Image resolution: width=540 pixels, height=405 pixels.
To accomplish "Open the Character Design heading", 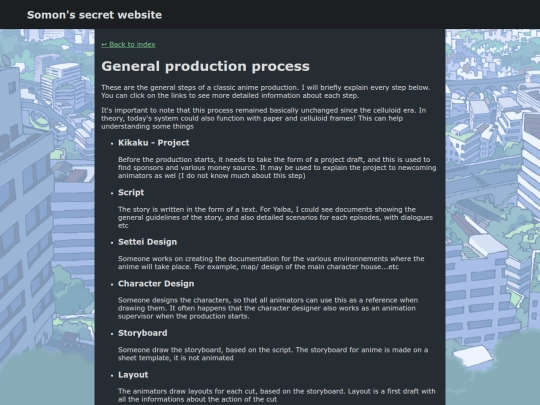I will tap(156, 283).
